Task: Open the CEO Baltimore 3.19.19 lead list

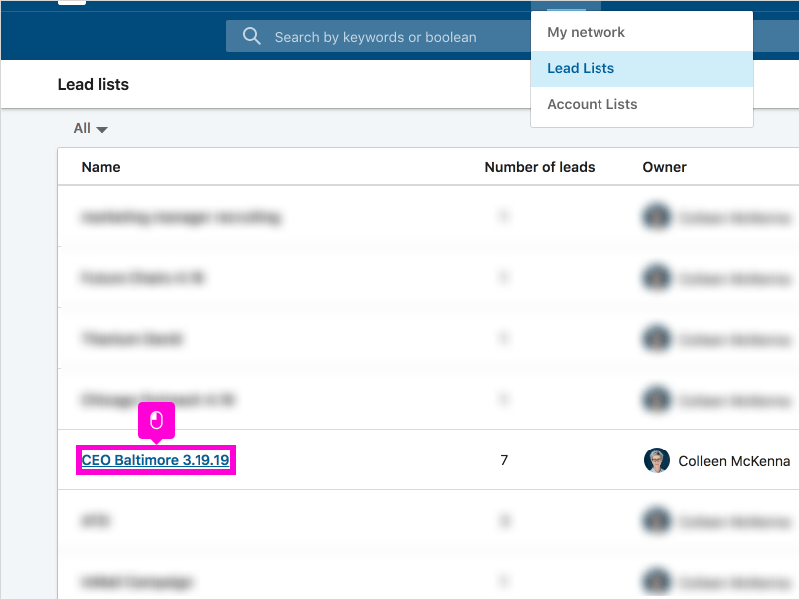Action: (155, 460)
